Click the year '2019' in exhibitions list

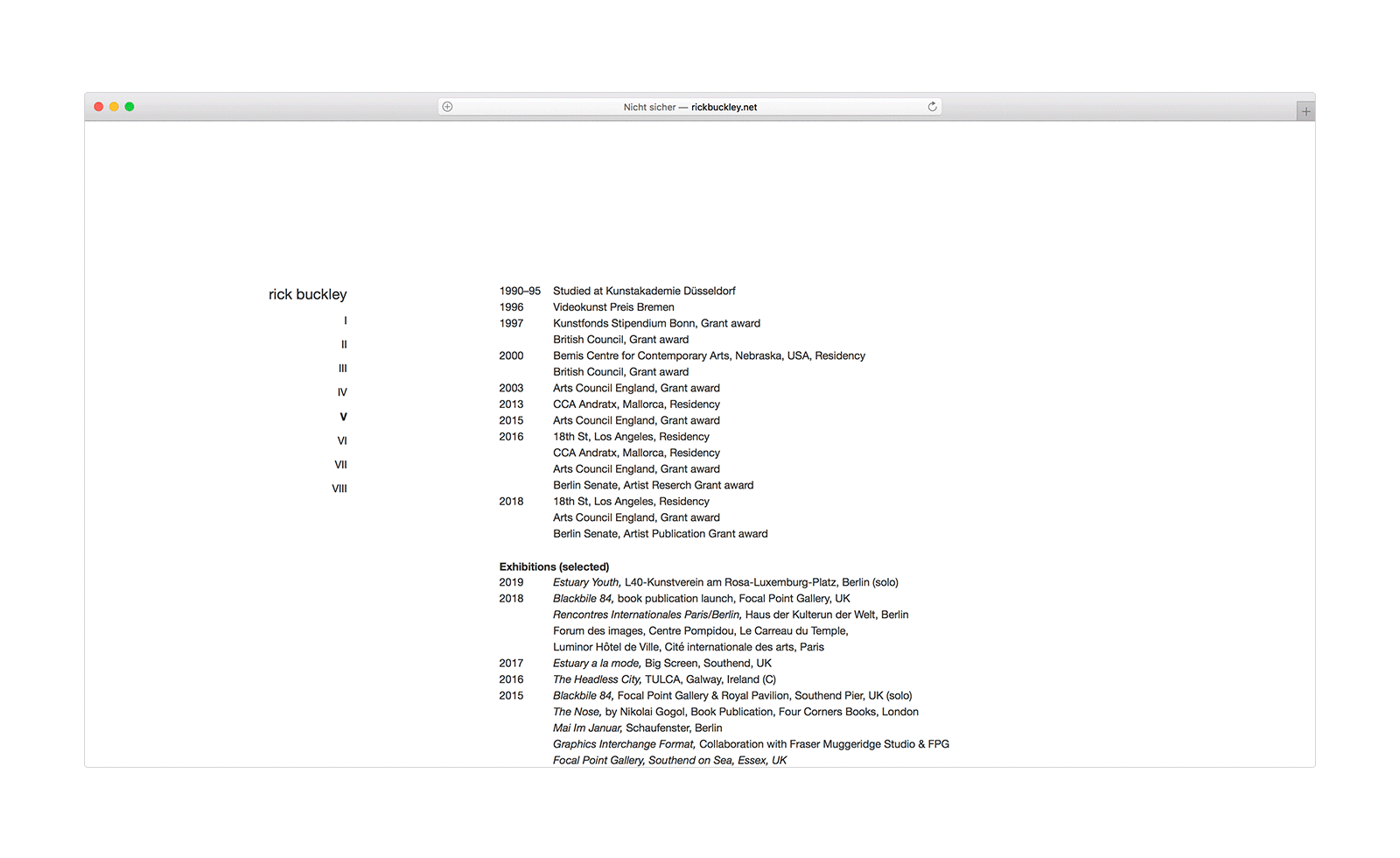point(511,582)
